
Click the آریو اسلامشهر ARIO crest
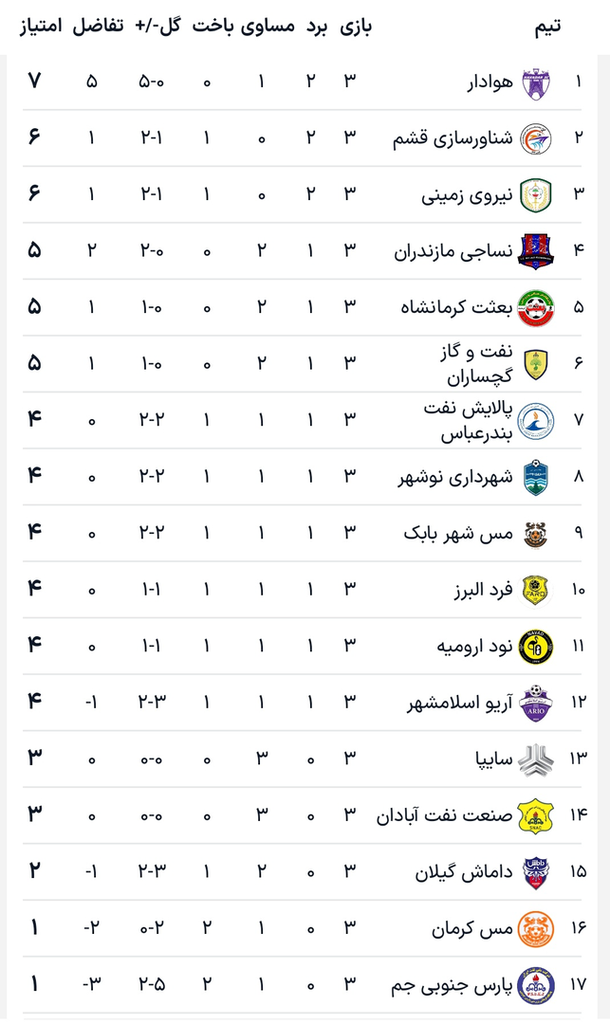pyautogui.click(x=536, y=703)
